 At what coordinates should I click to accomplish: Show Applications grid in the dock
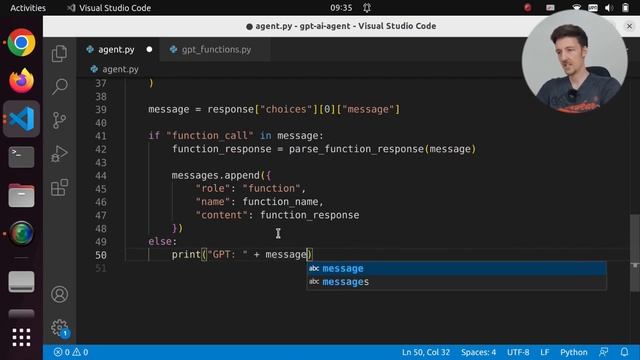21,338
